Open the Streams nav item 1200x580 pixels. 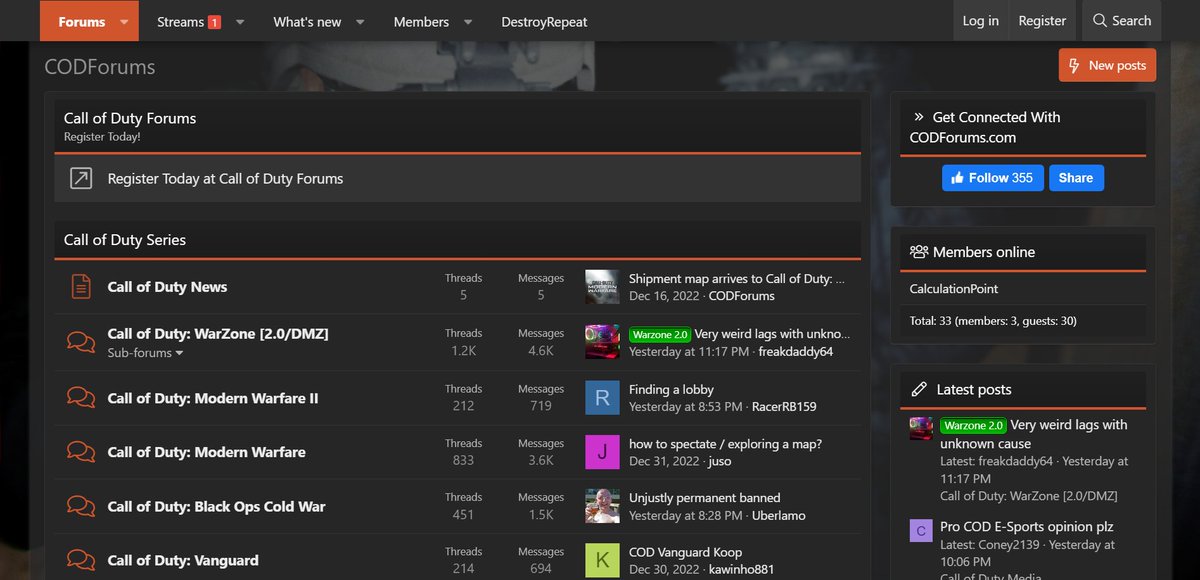point(180,22)
